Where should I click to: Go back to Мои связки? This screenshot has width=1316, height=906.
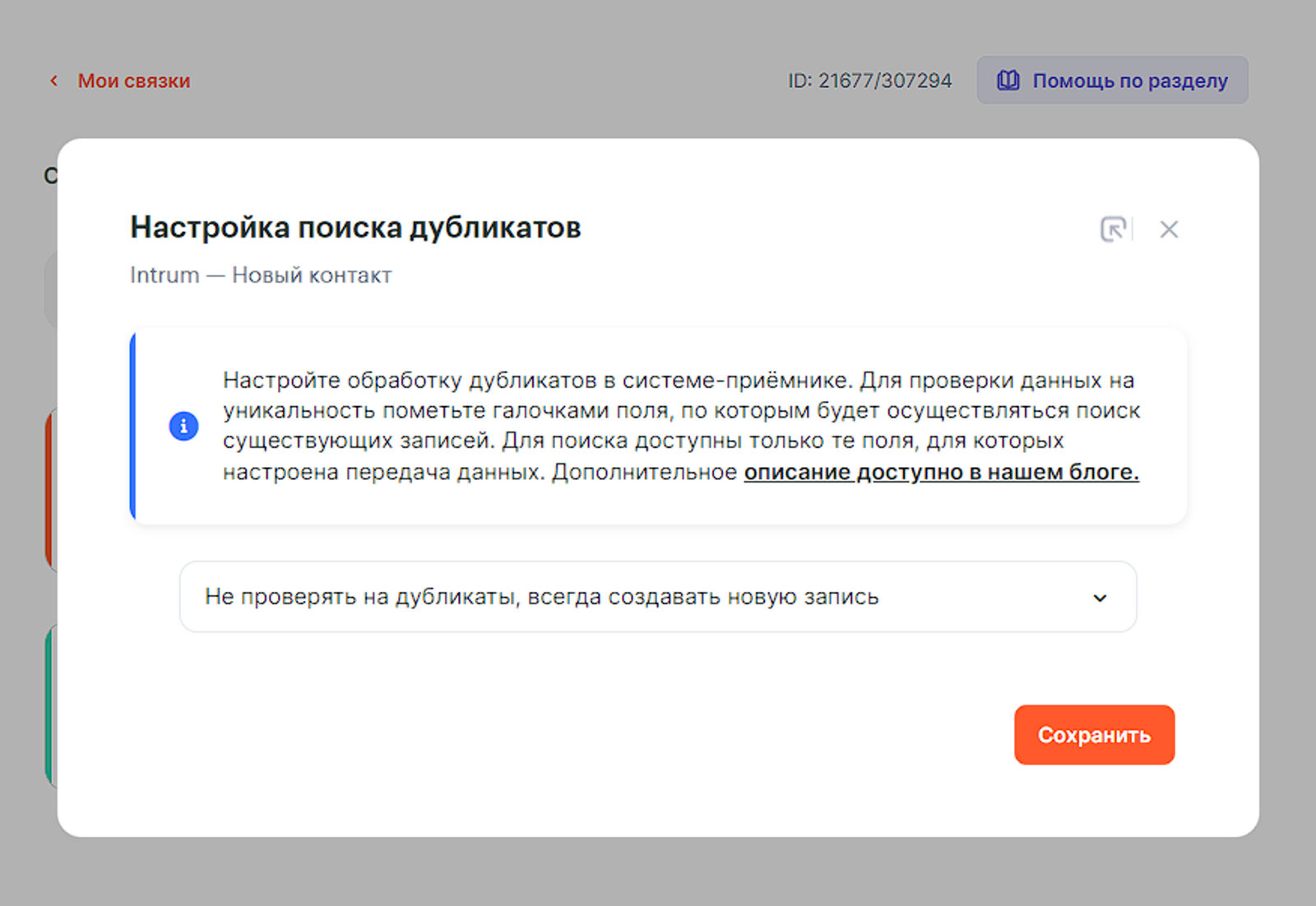(133, 81)
